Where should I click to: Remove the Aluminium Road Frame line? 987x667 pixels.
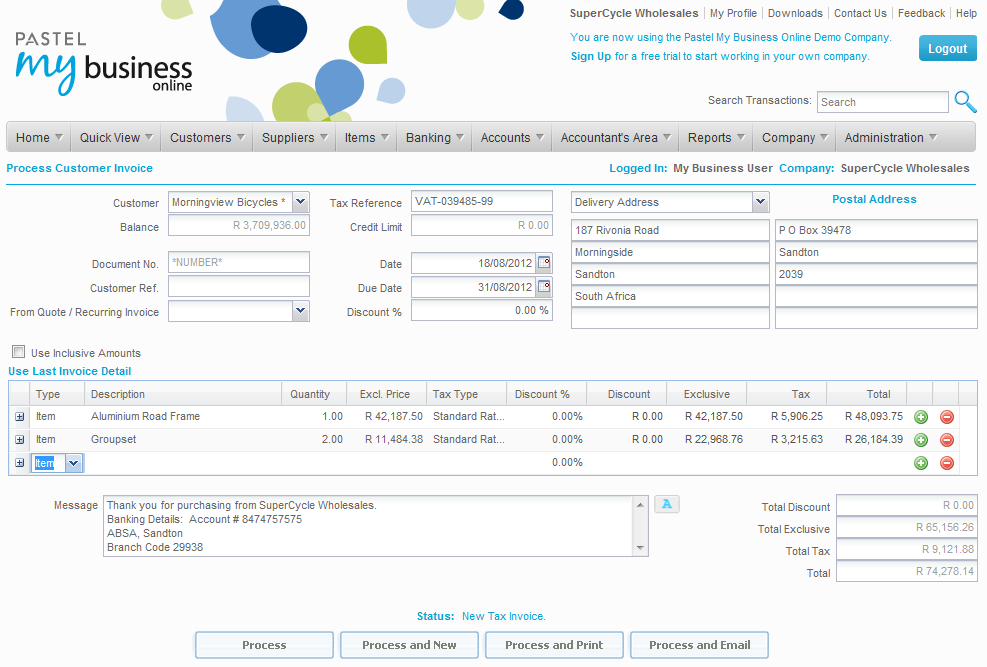click(x=946, y=417)
